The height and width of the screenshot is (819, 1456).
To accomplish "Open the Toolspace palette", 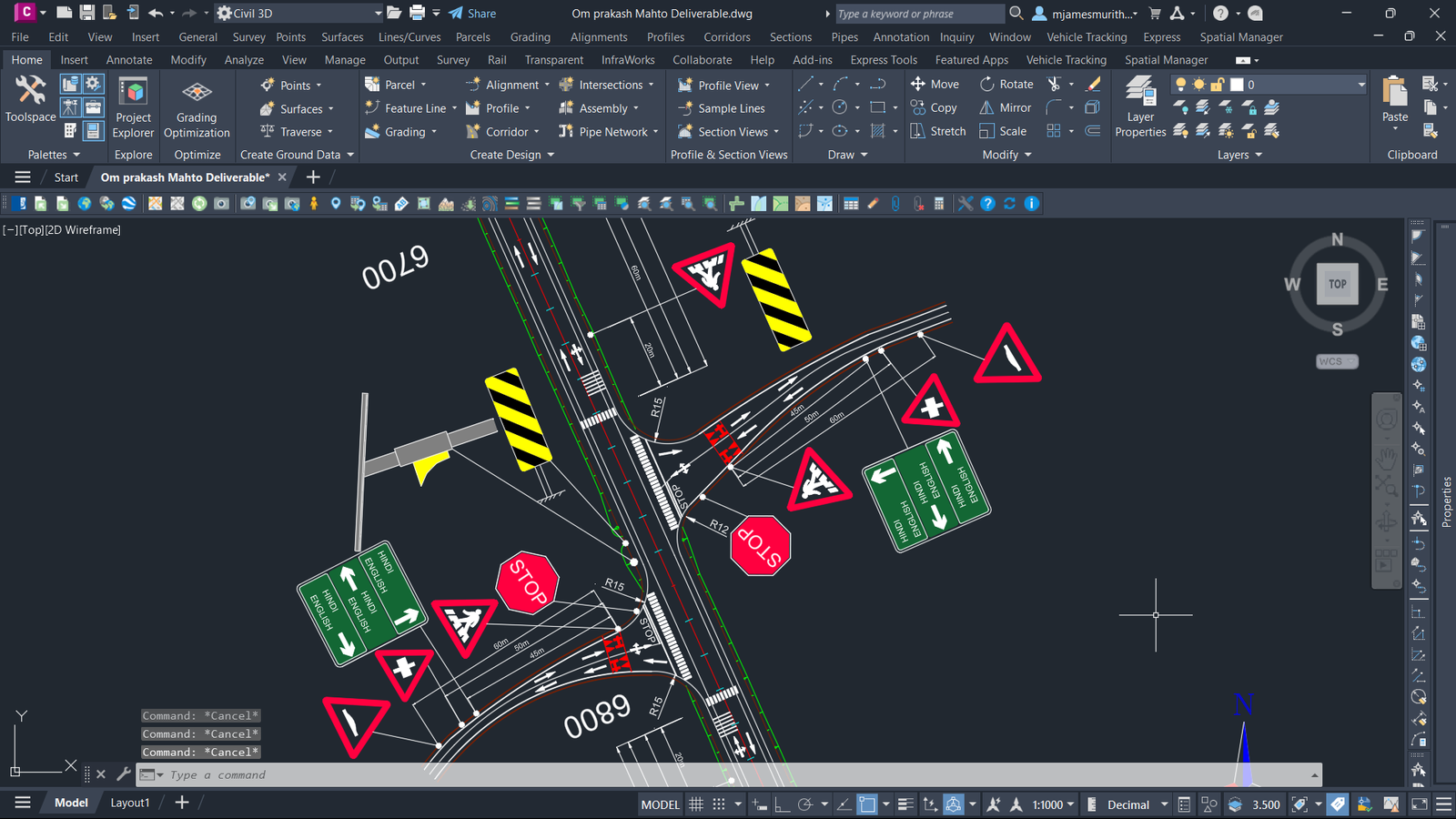I will coord(30,98).
